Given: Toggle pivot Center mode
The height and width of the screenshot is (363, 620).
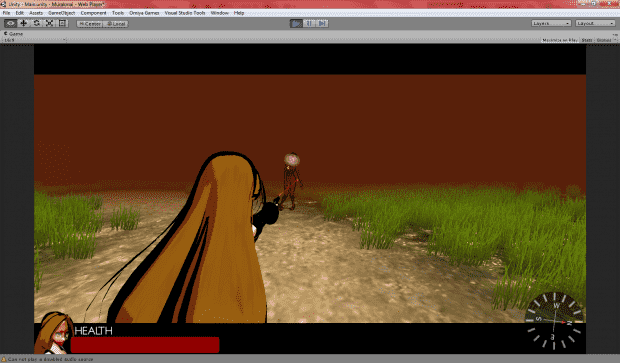Looking at the screenshot, I should (x=90, y=24).
